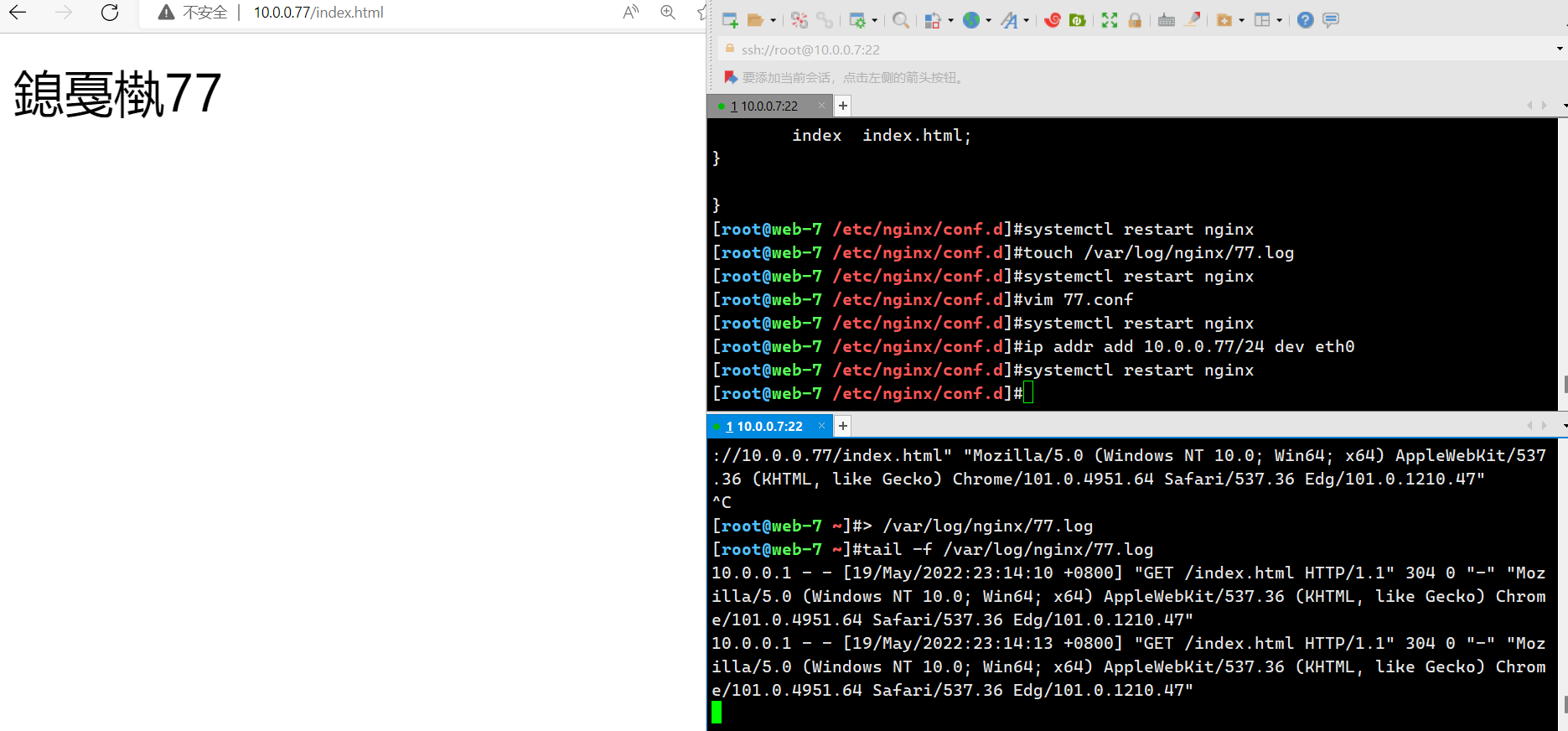Click the 23:14:13 log entry line

pos(1129,666)
